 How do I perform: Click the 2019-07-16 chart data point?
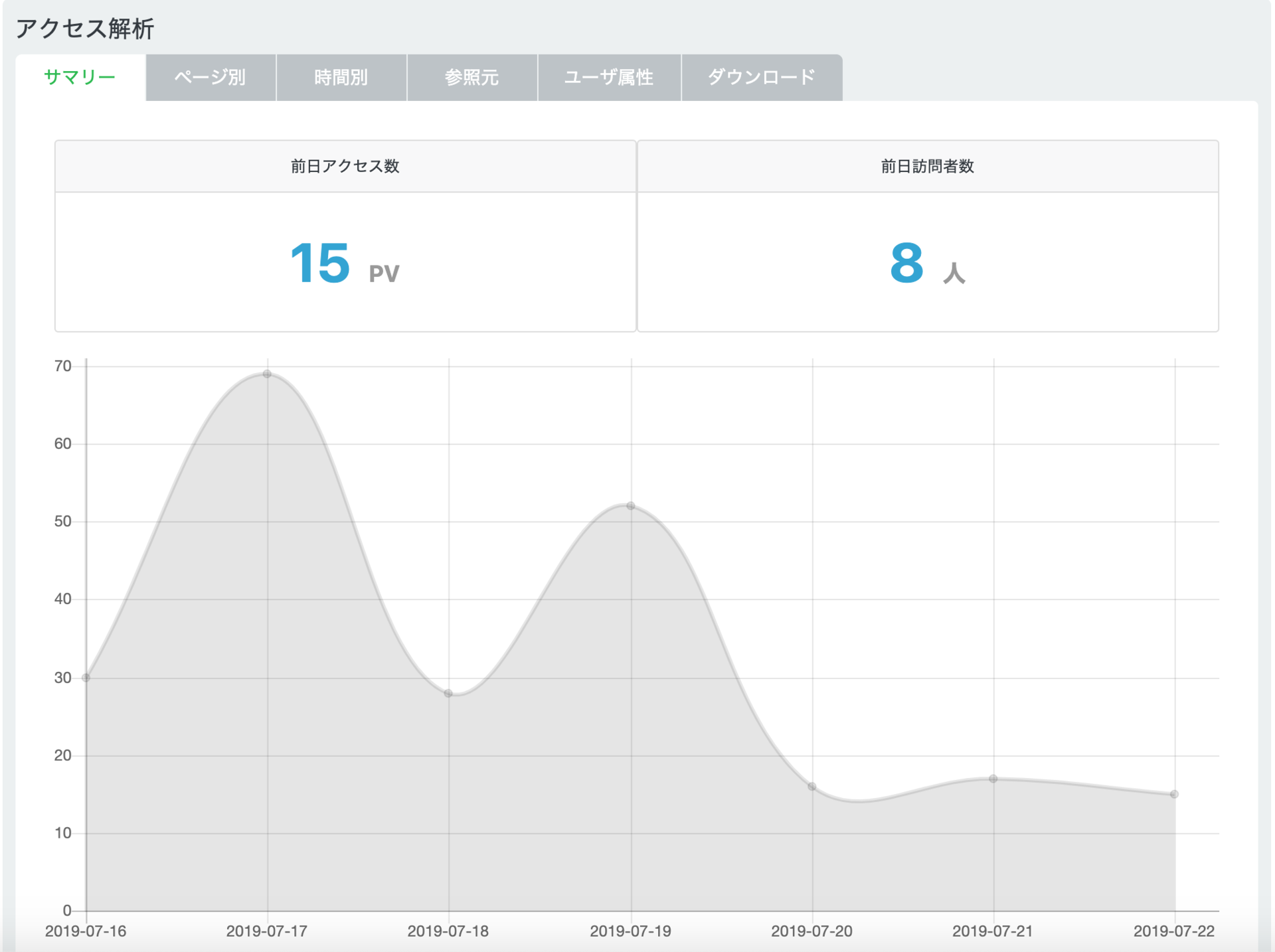(86, 678)
